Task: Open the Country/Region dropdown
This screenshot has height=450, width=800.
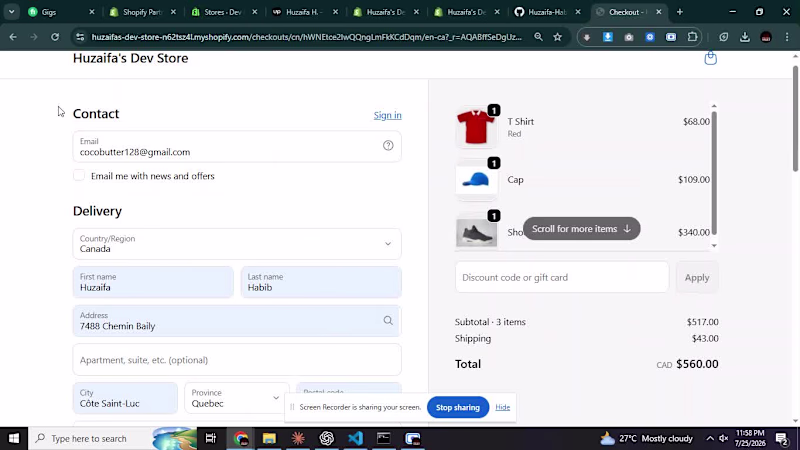Action: pos(237,244)
